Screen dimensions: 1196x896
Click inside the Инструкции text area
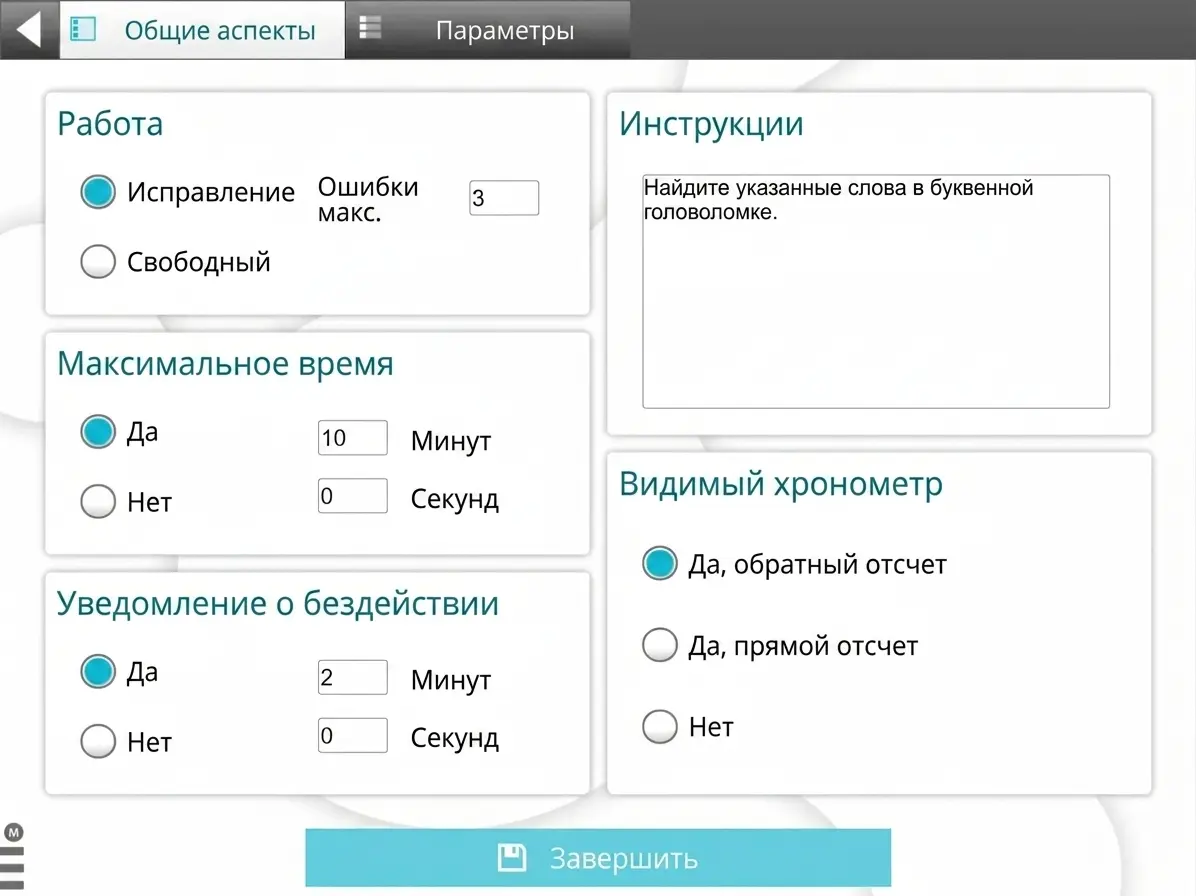pos(876,291)
